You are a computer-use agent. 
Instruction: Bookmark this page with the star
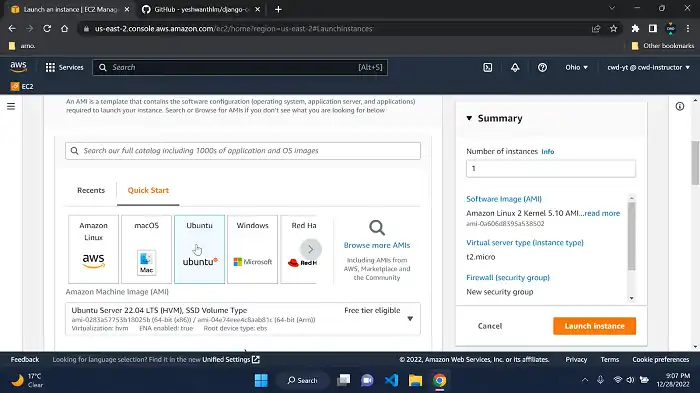tap(613, 29)
